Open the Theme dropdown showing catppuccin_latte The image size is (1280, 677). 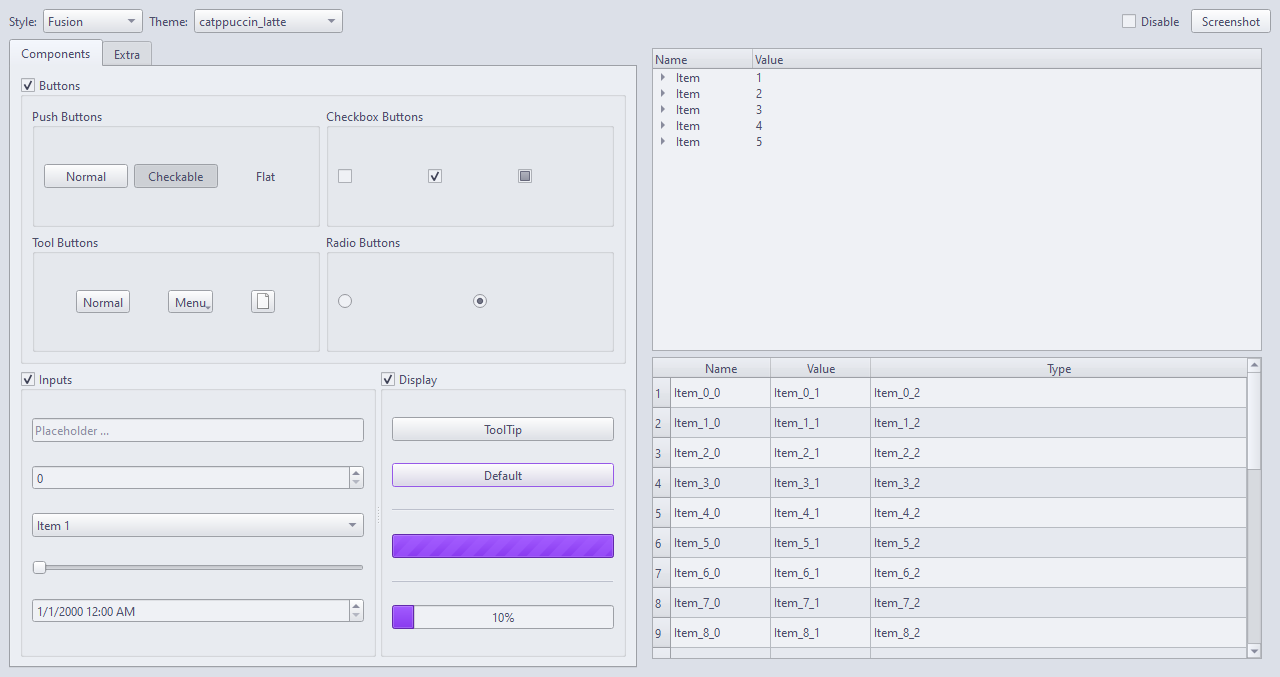point(268,22)
